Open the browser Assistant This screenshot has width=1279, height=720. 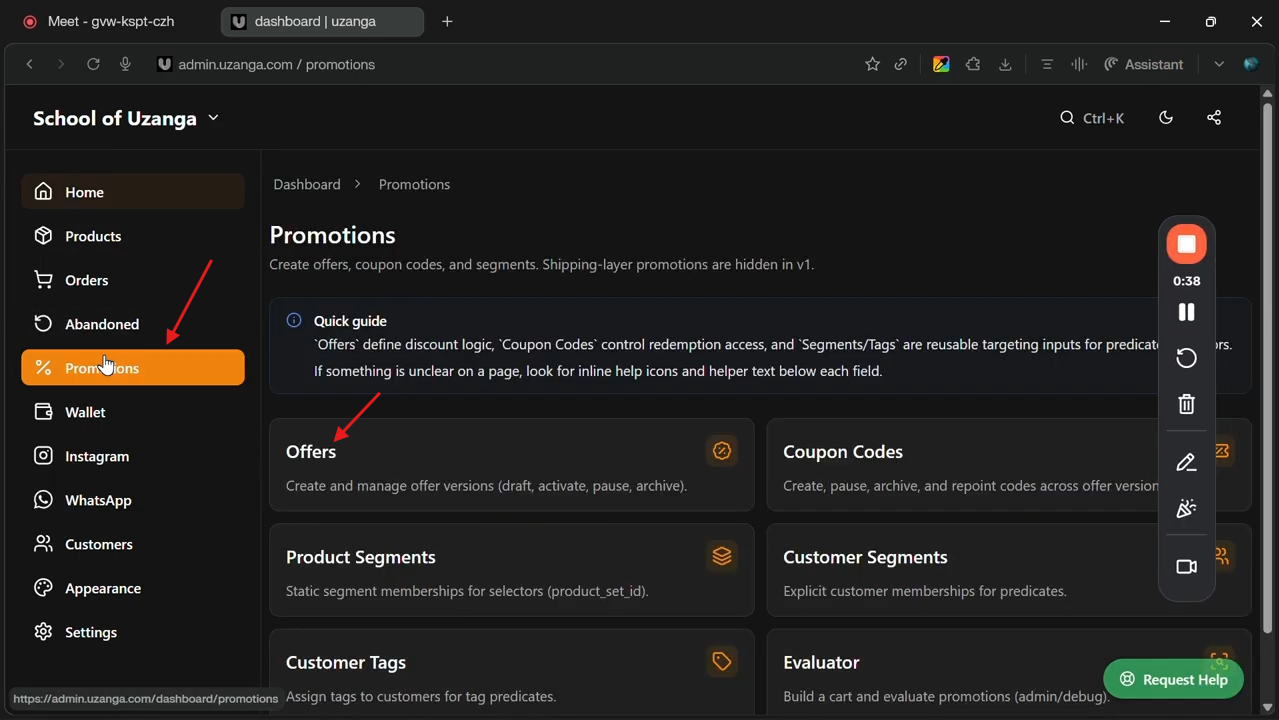pos(1144,64)
